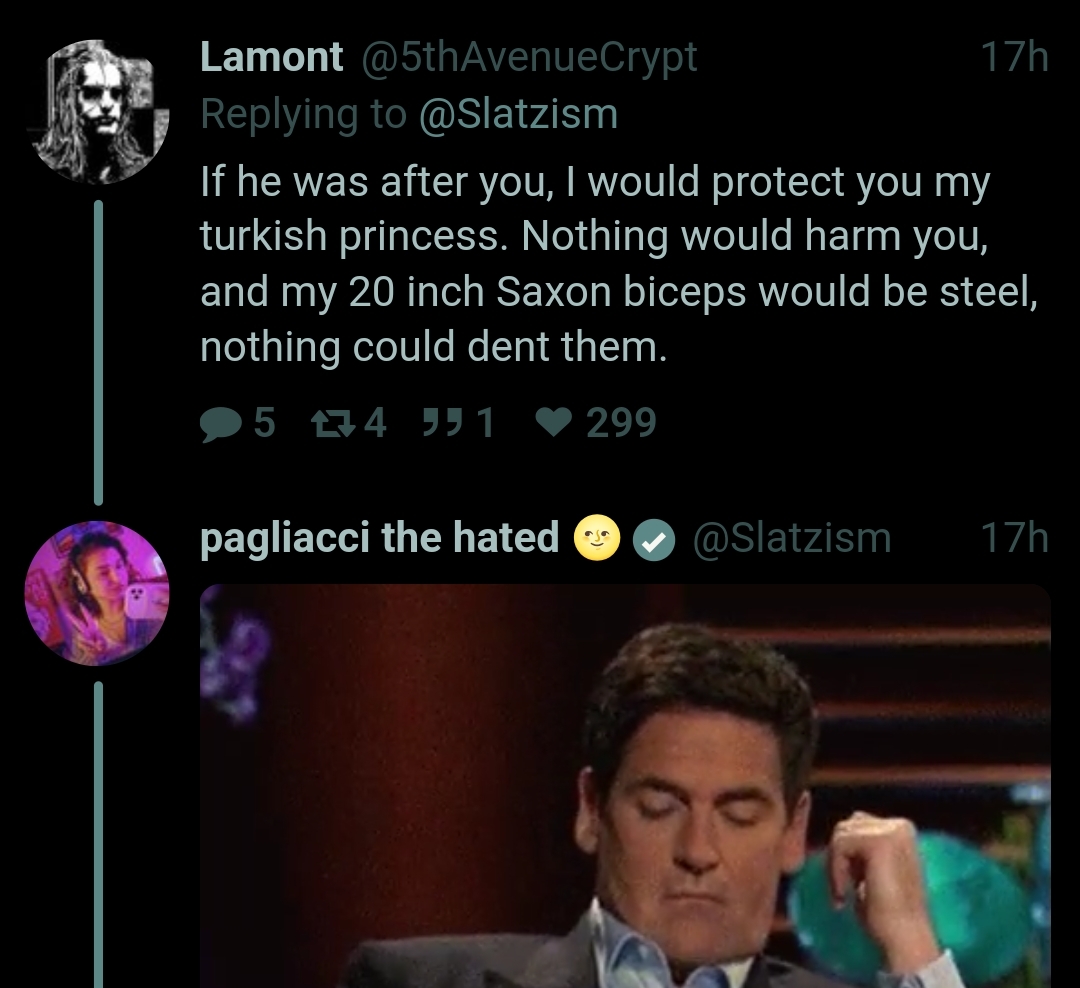Image resolution: width=1080 pixels, height=988 pixels.
Task: Click the thread connector line below Lamont
Action: [x=98, y=352]
